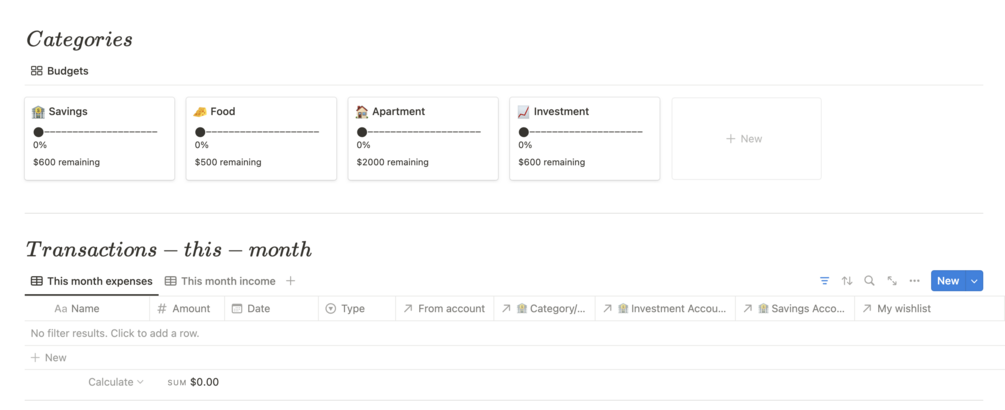
Task: Add a new row below the table
Action: (x=49, y=357)
